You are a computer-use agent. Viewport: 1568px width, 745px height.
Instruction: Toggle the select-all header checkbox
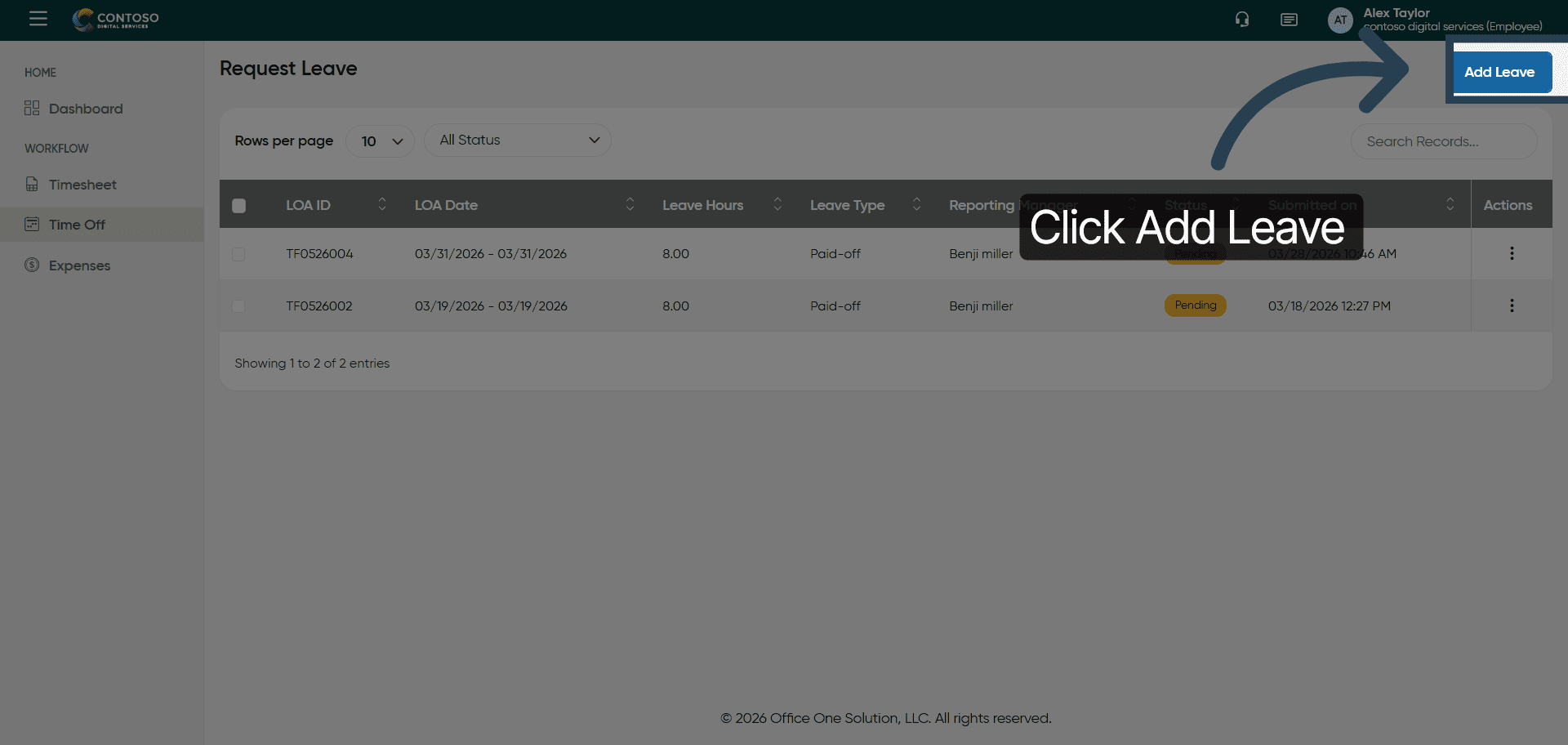[238, 206]
